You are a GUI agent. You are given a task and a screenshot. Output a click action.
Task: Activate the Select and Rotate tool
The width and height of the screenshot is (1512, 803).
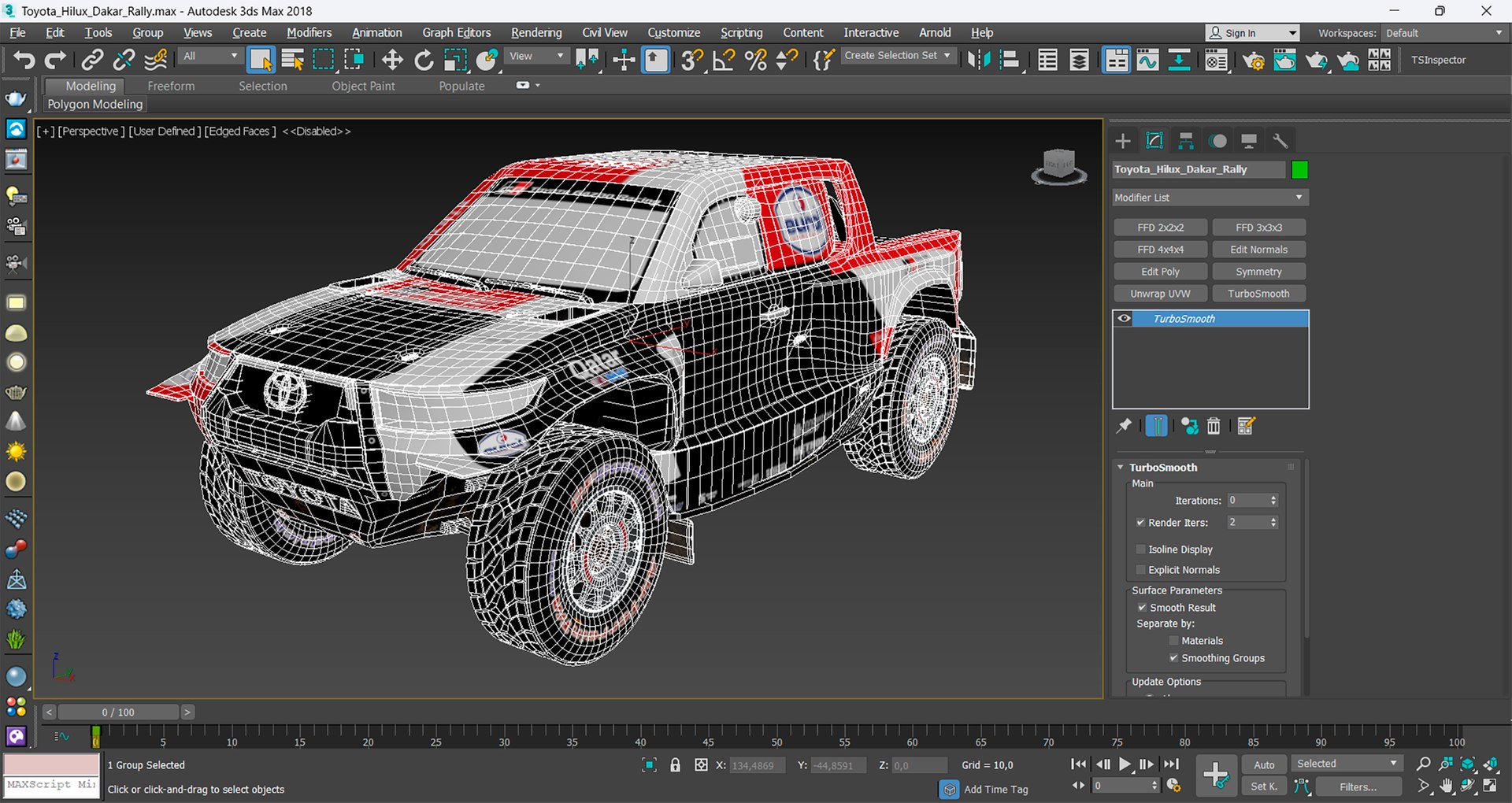click(424, 60)
